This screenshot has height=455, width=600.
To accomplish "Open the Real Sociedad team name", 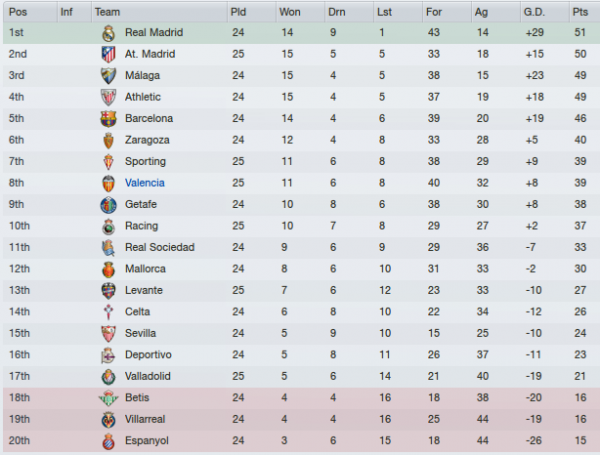I will [x=160, y=247].
